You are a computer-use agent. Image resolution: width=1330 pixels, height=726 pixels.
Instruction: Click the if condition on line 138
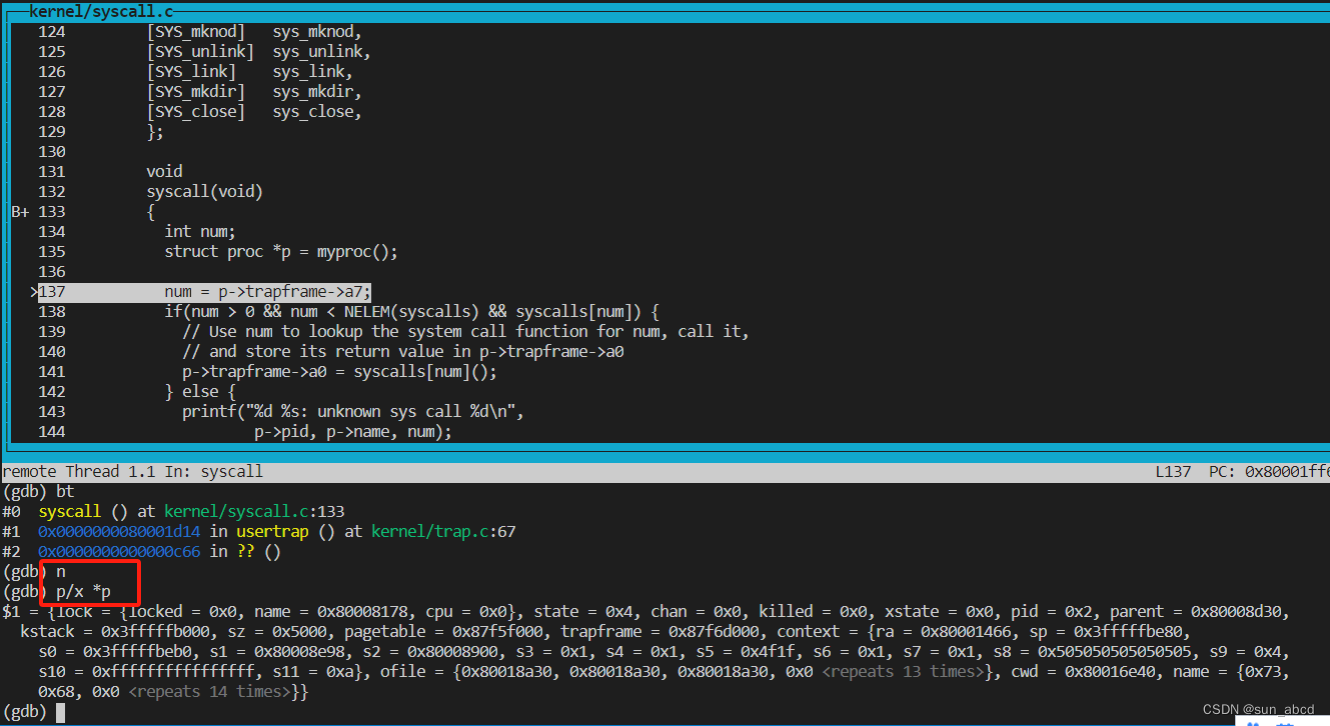[x=412, y=312]
